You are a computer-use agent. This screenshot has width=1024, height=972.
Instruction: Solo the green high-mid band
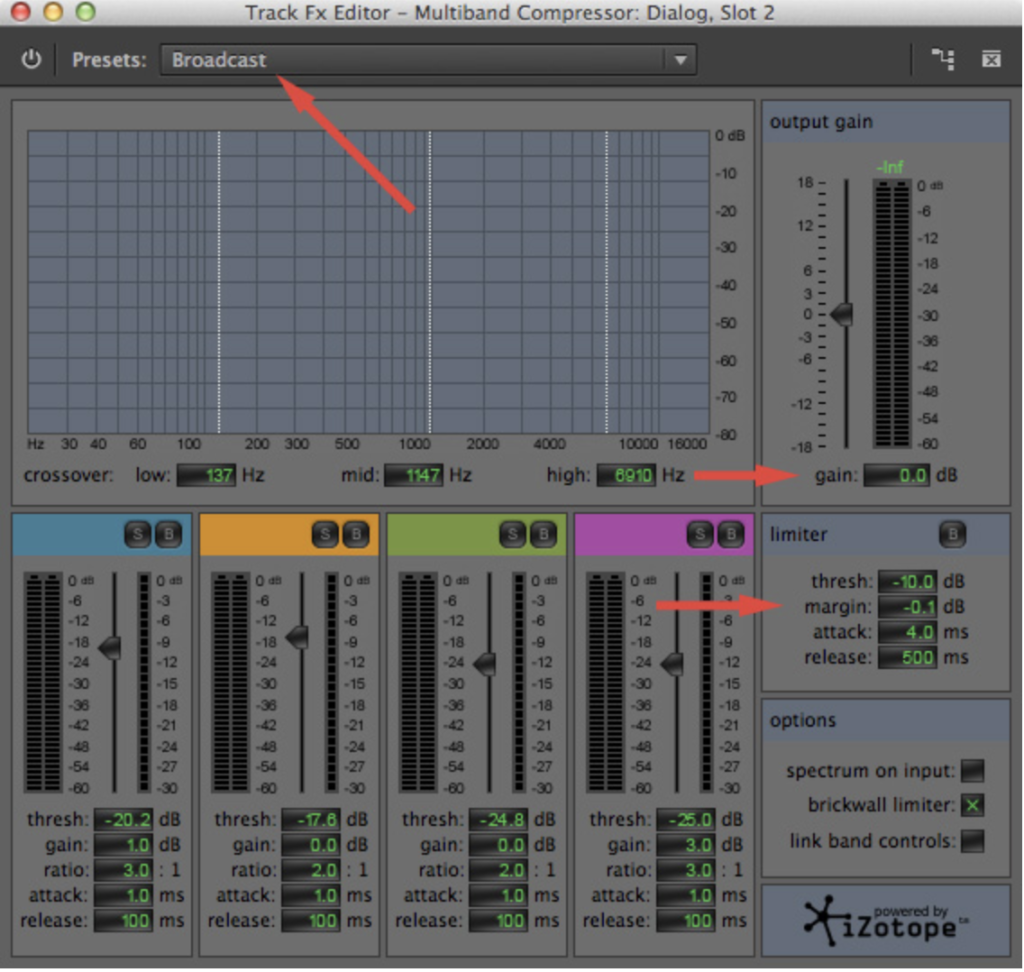pyautogui.click(x=512, y=534)
